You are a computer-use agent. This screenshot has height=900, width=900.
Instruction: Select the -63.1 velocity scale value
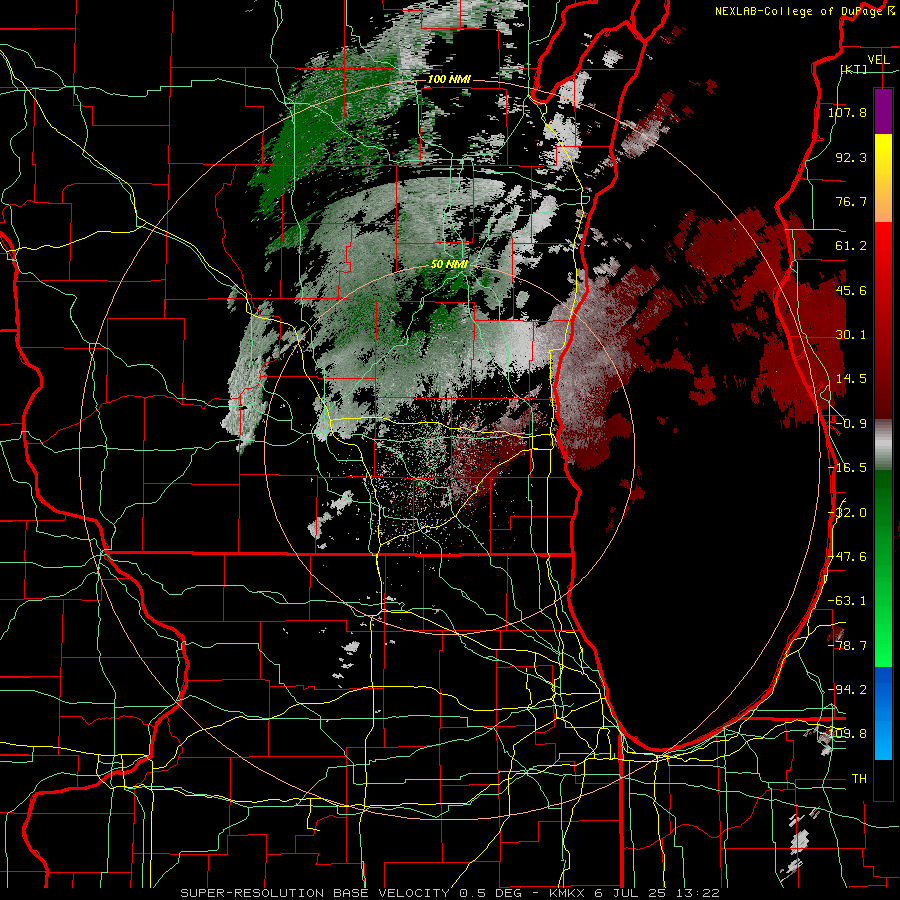[847, 601]
